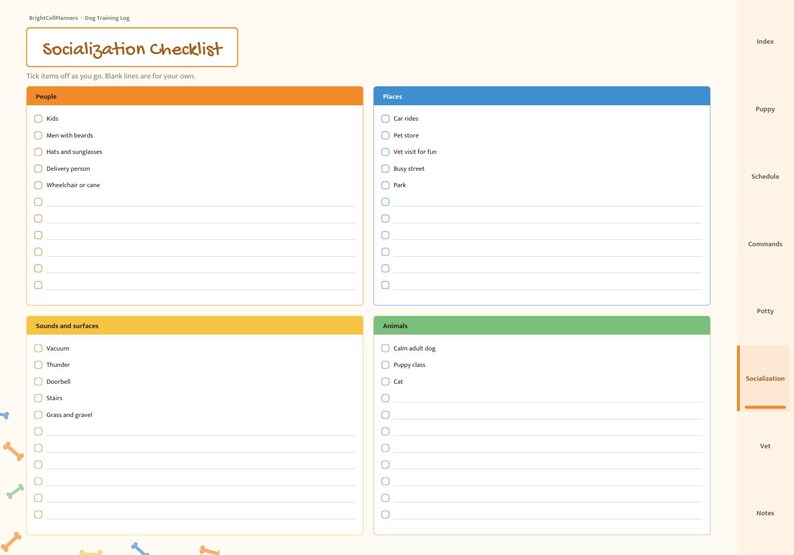Click the People section header
794x555 pixels.
[195, 96]
